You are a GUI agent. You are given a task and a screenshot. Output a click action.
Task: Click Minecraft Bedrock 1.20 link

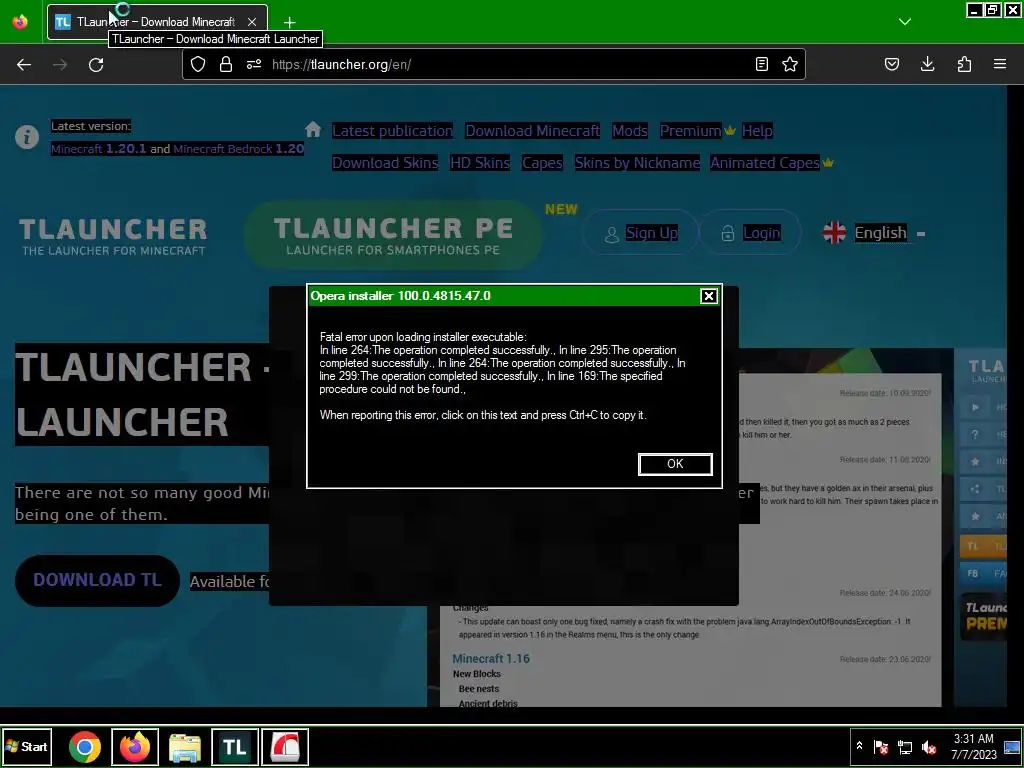238,149
